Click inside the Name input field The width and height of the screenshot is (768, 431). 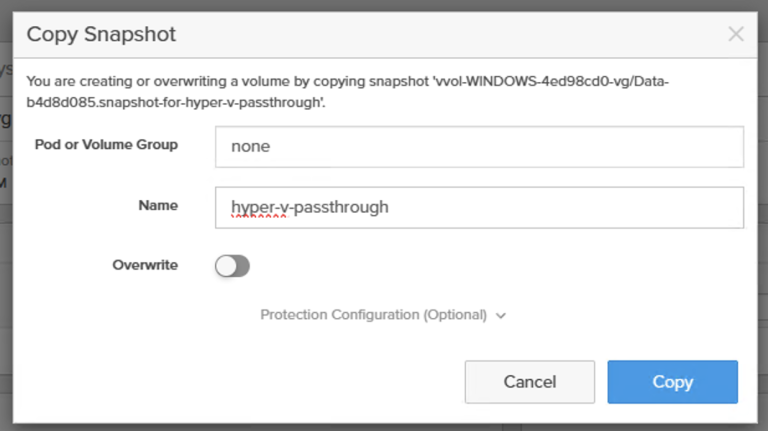pos(479,207)
